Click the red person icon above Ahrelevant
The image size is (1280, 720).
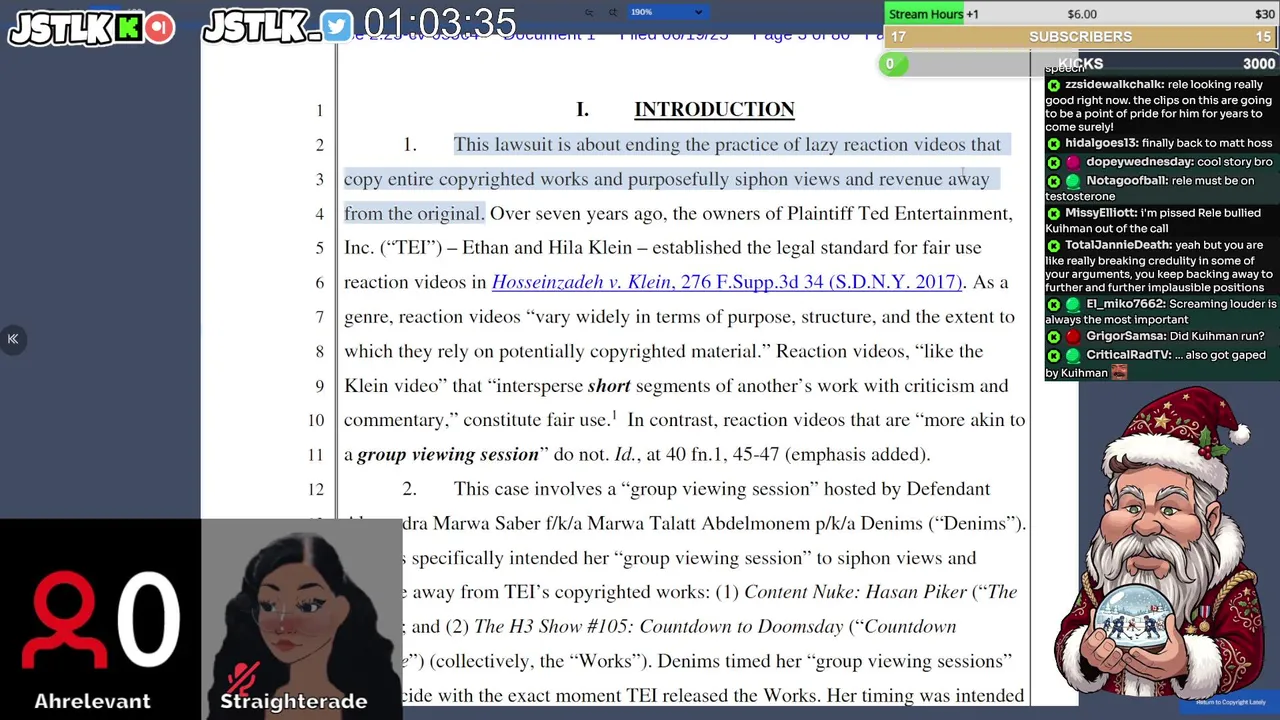(64, 620)
